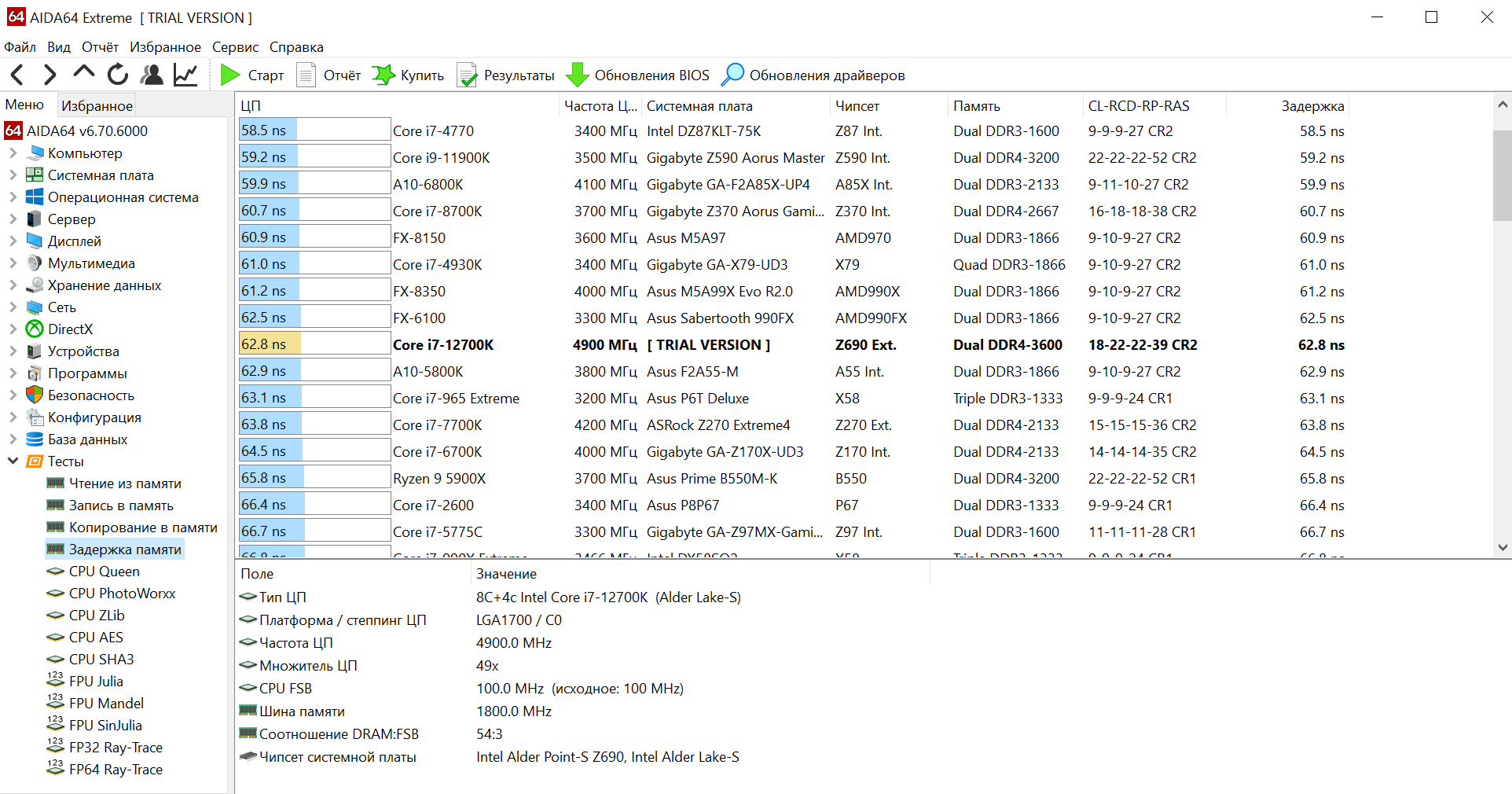Select the Чтение из памяти test
The width and height of the screenshot is (1512, 794).
(125, 483)
